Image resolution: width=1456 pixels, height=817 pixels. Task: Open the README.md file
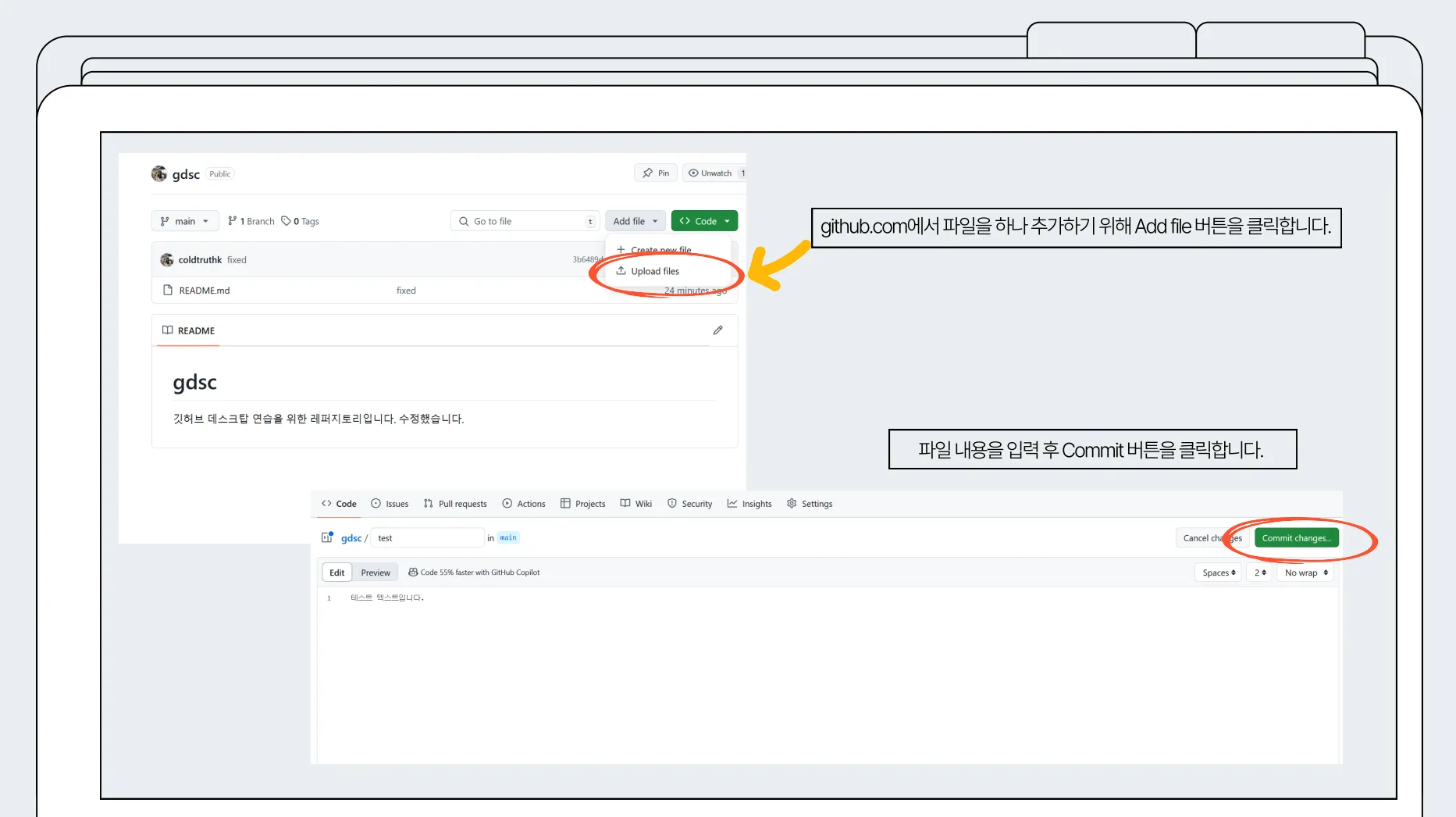pyautogui.click(x=205, y=291)
